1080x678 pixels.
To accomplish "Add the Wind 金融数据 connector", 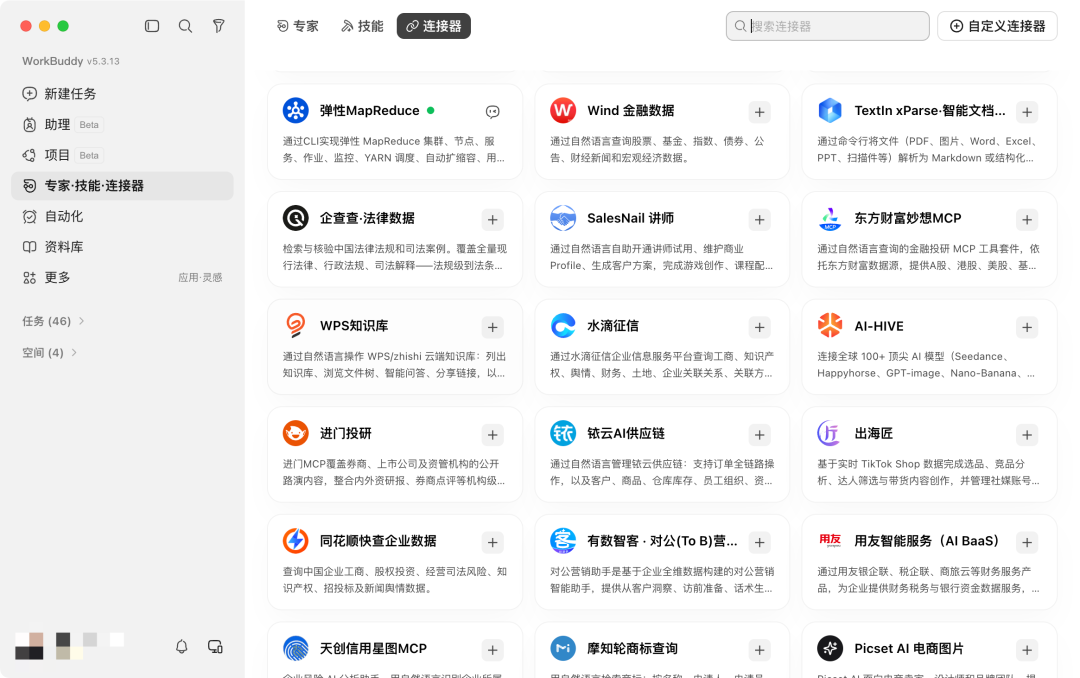I will point(759,112).
